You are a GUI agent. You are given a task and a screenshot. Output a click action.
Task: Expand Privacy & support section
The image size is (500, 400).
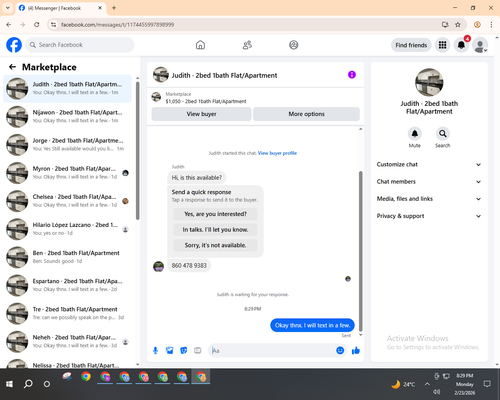point(429,216)
